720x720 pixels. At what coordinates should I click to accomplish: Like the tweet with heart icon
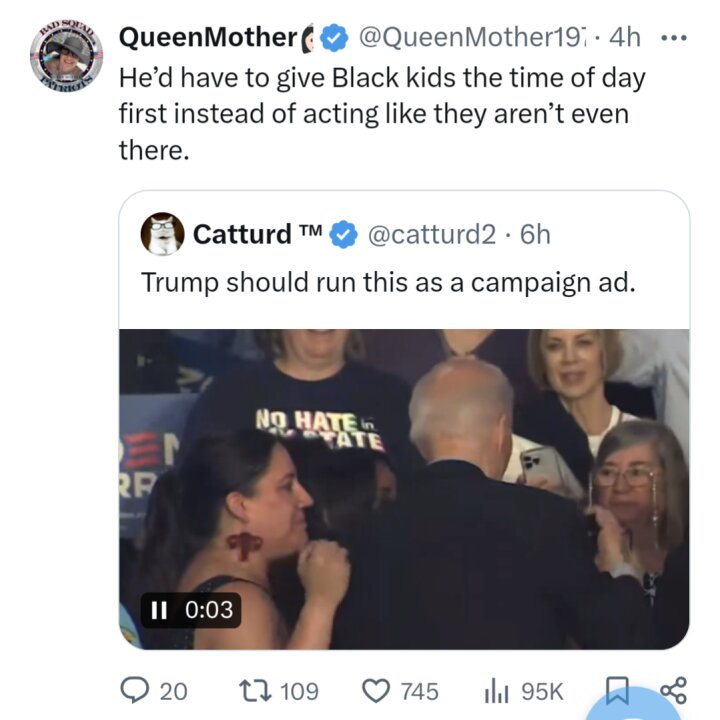[376, 691]
